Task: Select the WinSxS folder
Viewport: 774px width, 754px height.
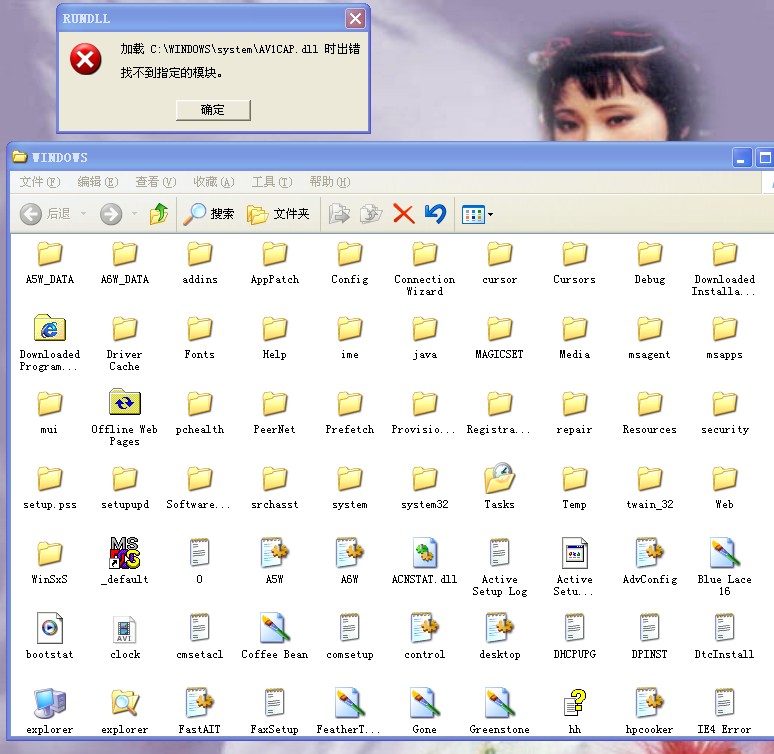Action: tap(49, 563)
